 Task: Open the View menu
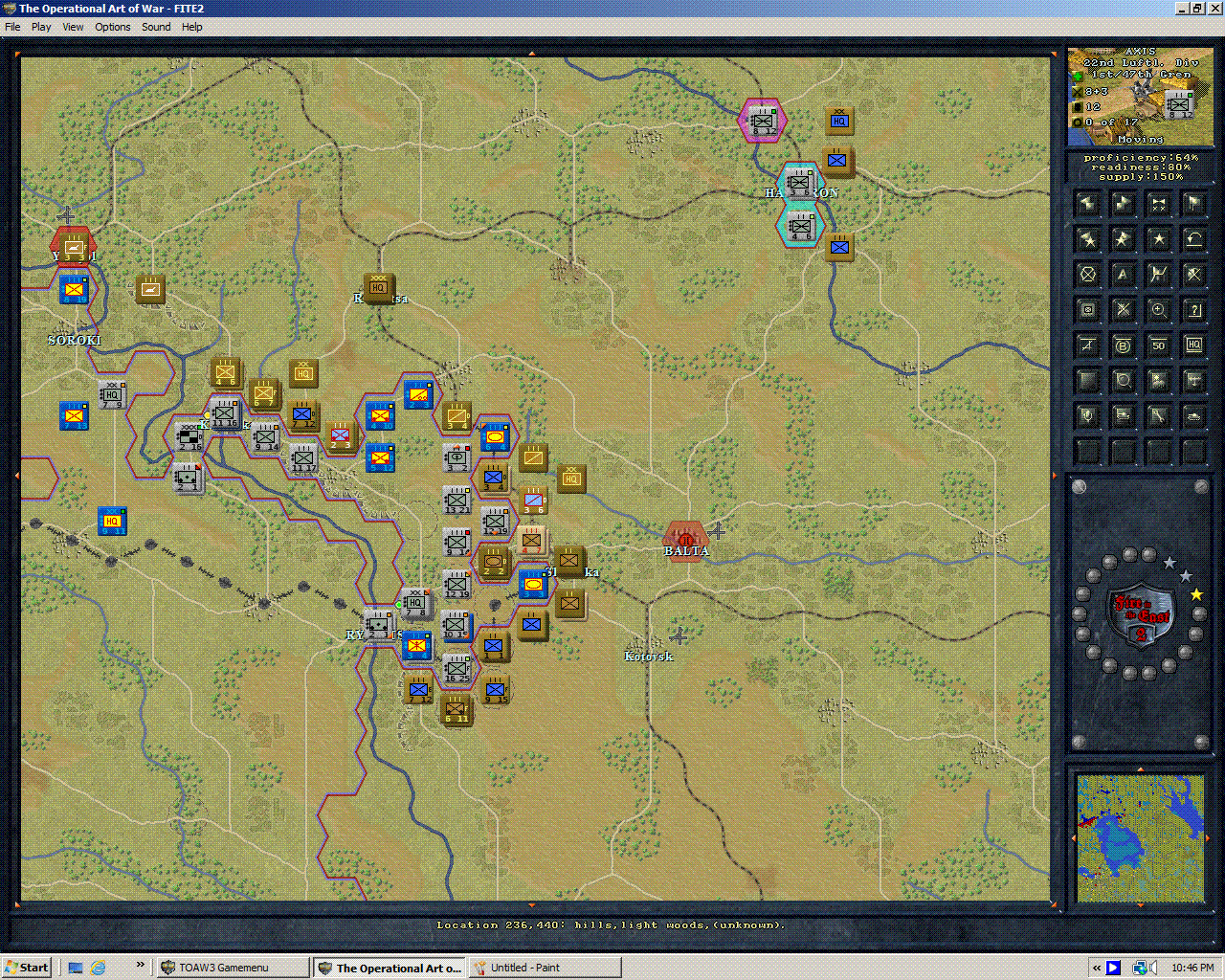coord(73,27)
